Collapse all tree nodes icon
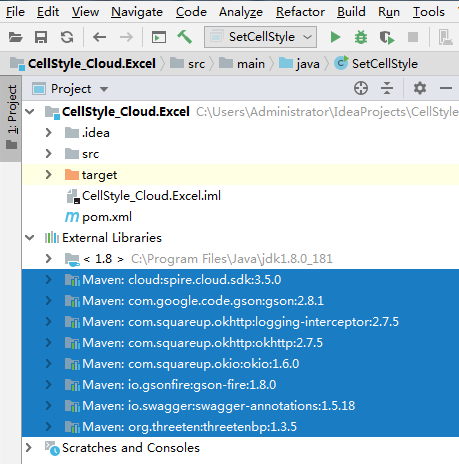Viewport: 459px width, 464px height. [387, 88]
